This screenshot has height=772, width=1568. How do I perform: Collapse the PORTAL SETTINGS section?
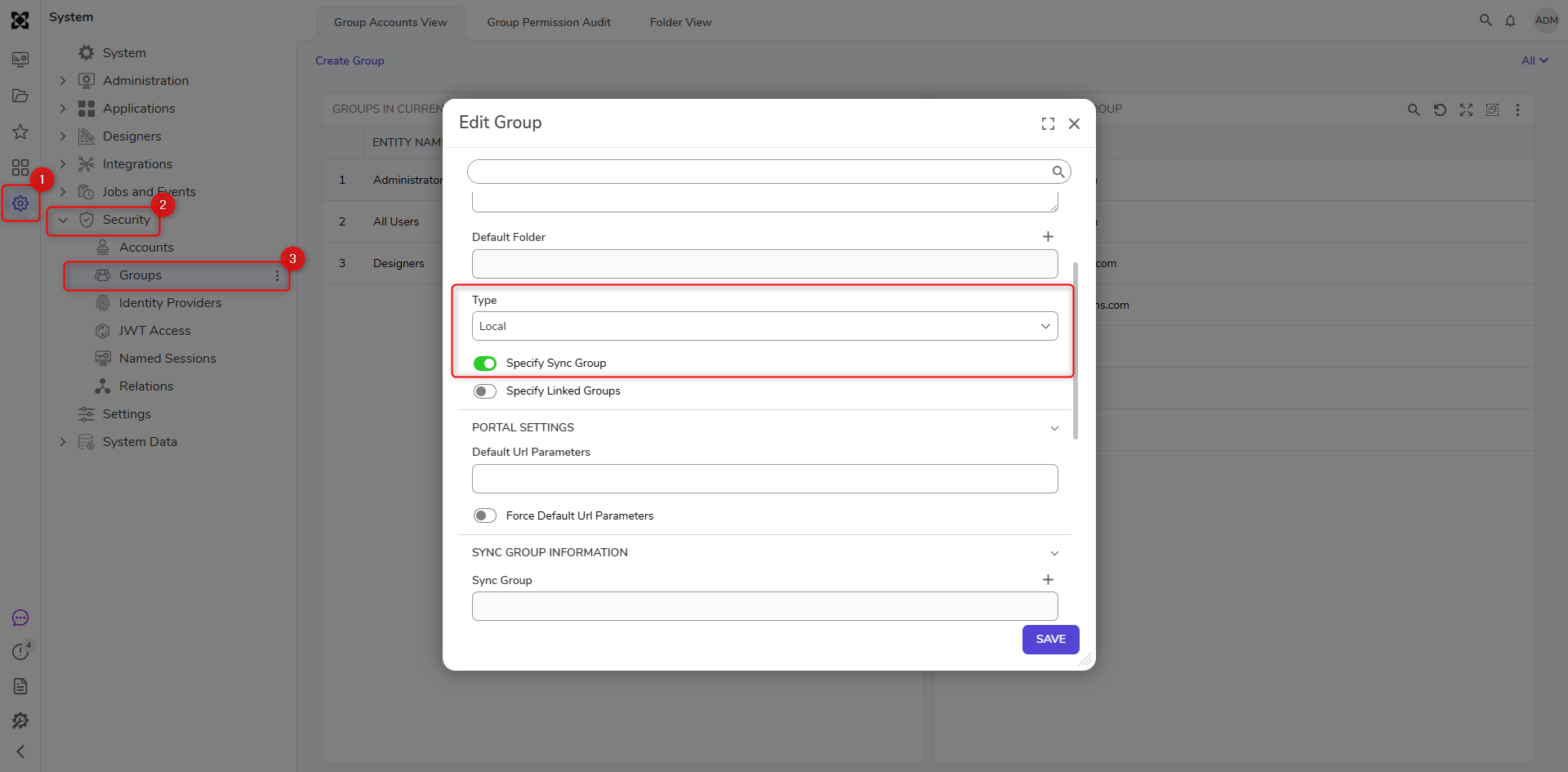click(1054, 428)
